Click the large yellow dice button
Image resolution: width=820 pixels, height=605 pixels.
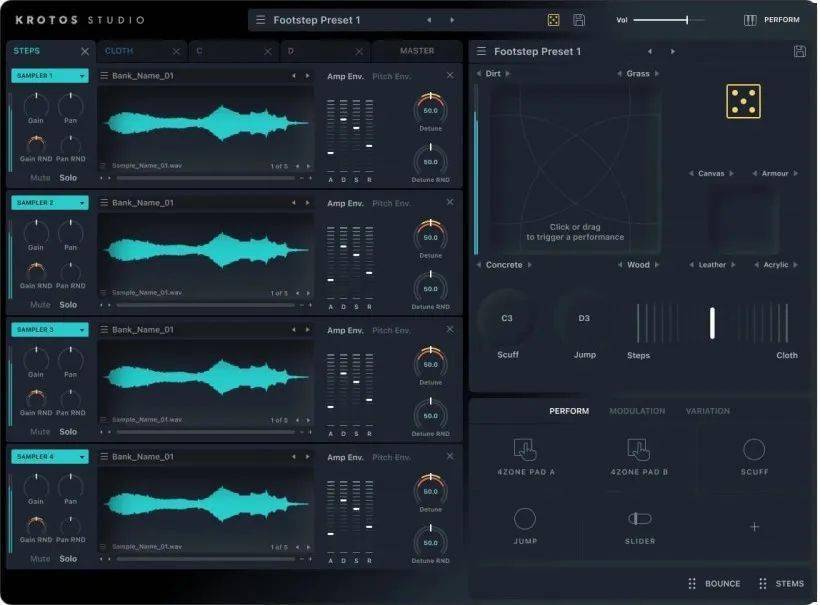click(x=743, y=101)
